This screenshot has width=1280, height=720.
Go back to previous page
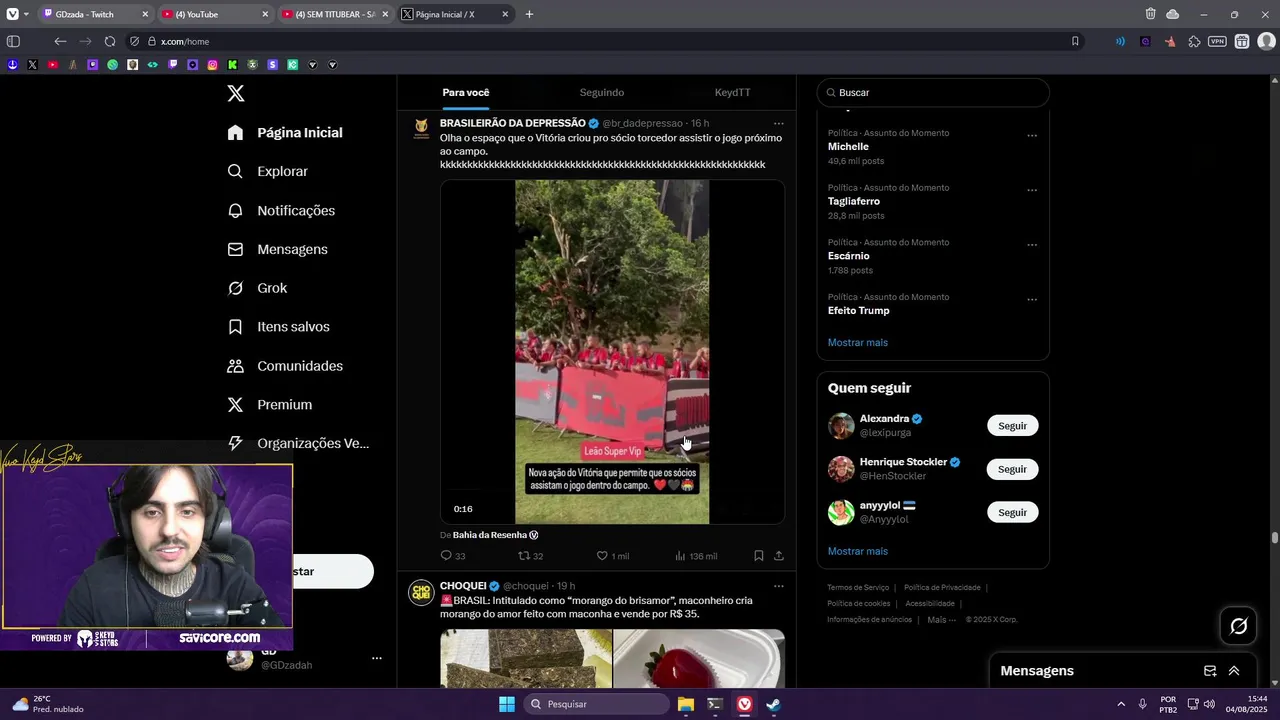coord(60,41)
